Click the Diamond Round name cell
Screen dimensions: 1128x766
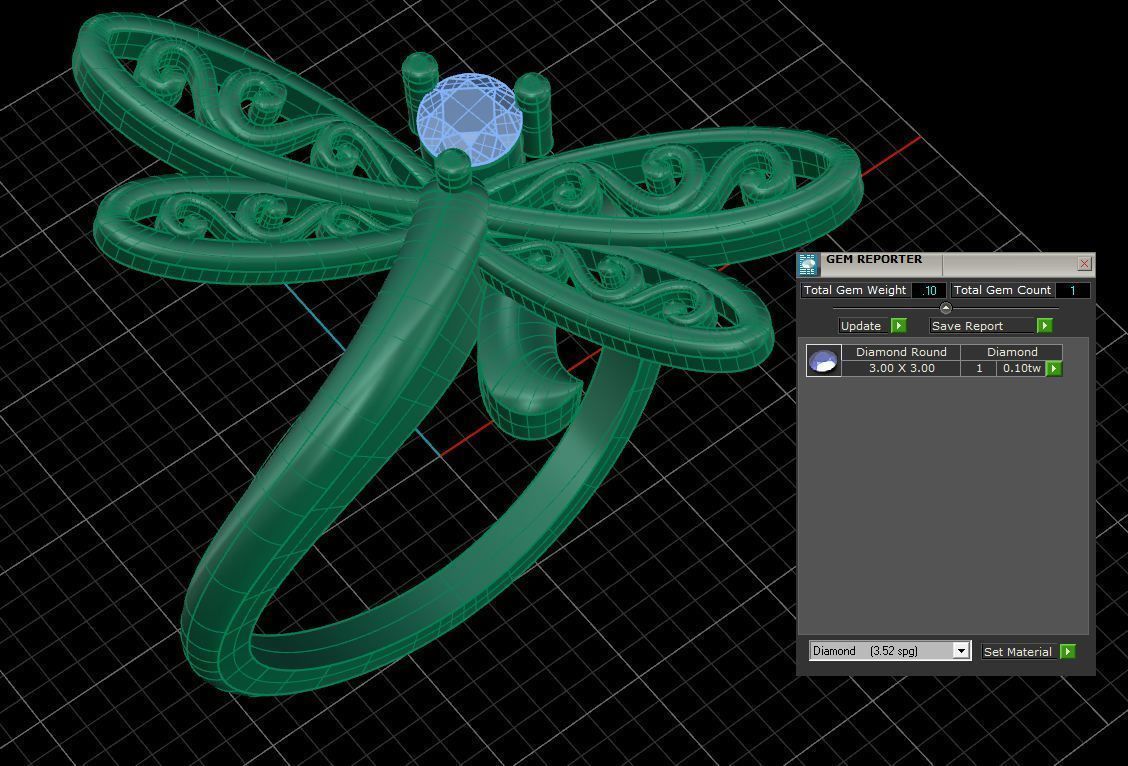(901, 352)
